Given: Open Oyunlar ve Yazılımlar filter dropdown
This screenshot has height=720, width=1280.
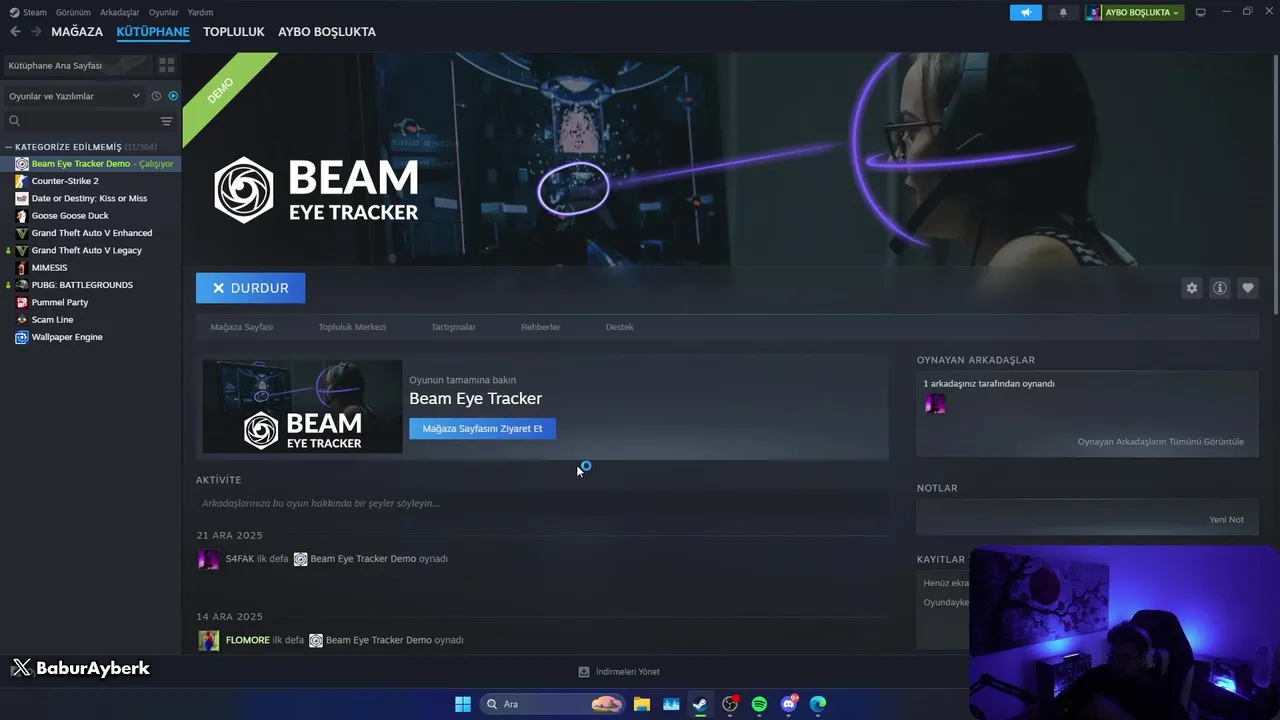Looking at the screenshot, I should [x=75, y=96].
